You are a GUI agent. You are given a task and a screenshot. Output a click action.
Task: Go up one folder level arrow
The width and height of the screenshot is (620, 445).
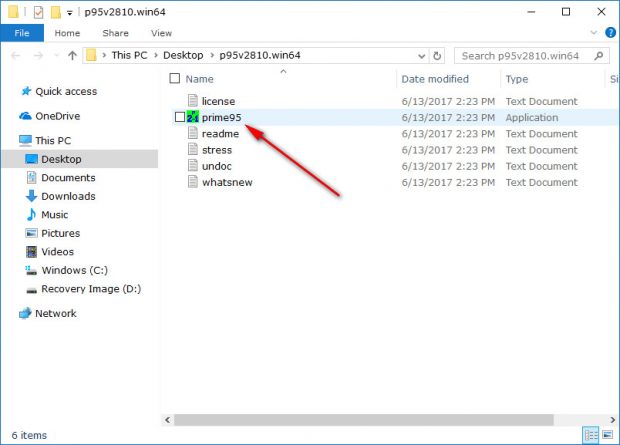72,55
